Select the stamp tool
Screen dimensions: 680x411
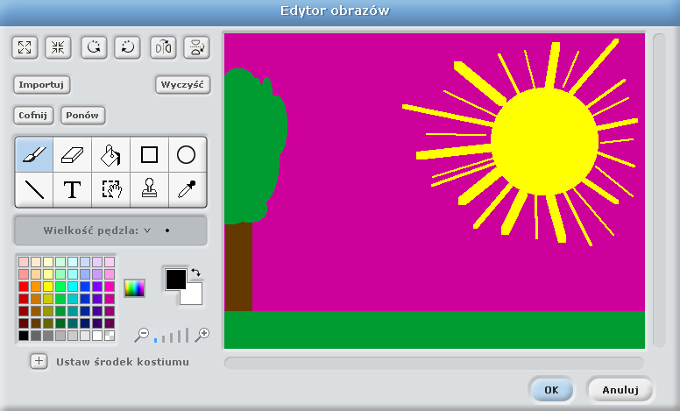(x=149, y=189)
